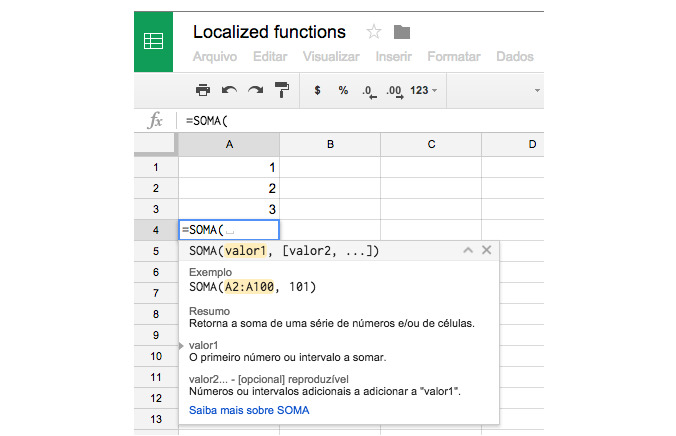Click the print icon
This screenshot has width=676, height=436.
(203, 90)
